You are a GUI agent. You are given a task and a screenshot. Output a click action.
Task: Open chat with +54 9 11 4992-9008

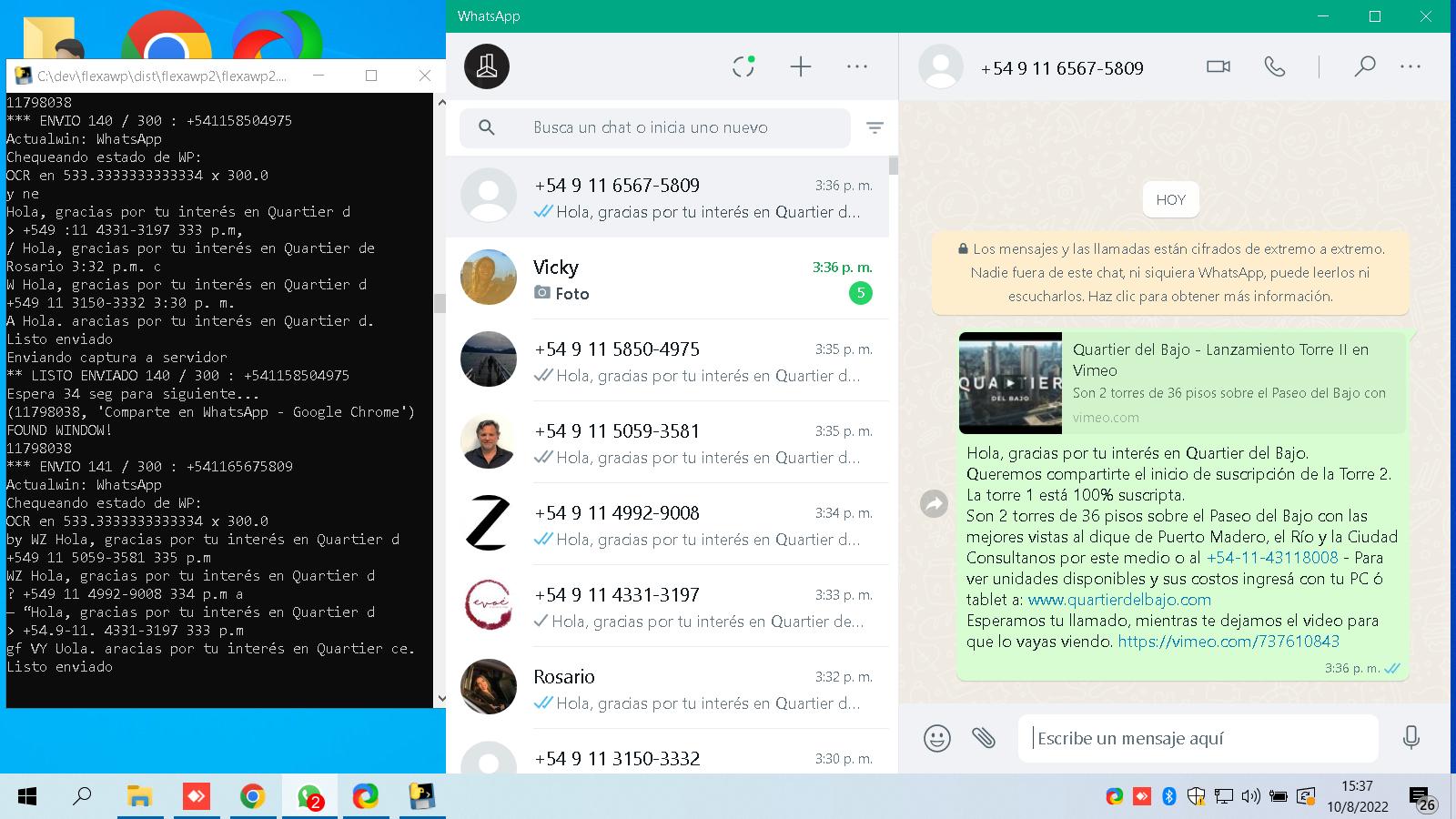click(x=667, y=524)
